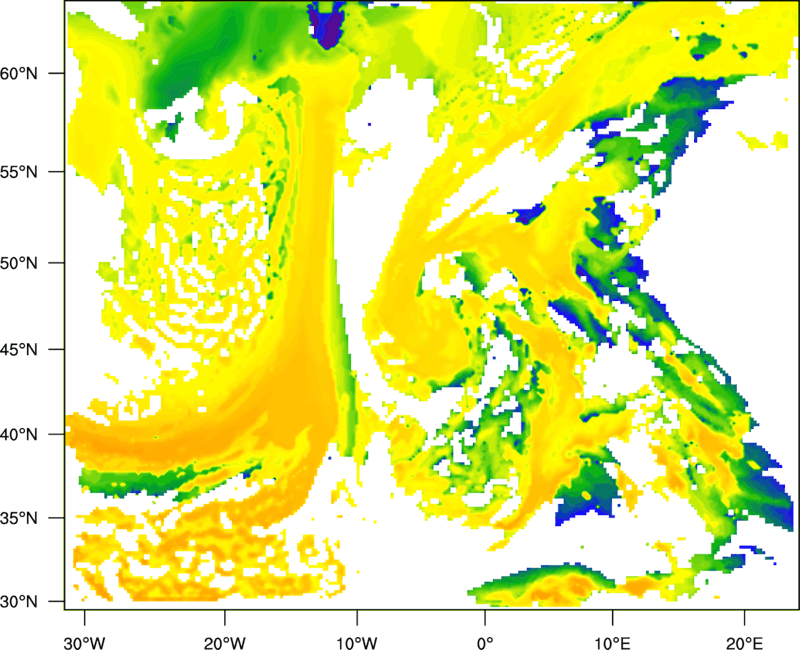Click the 0° longitude label
The height and width of the screenshot is (650, 800).
485,643
